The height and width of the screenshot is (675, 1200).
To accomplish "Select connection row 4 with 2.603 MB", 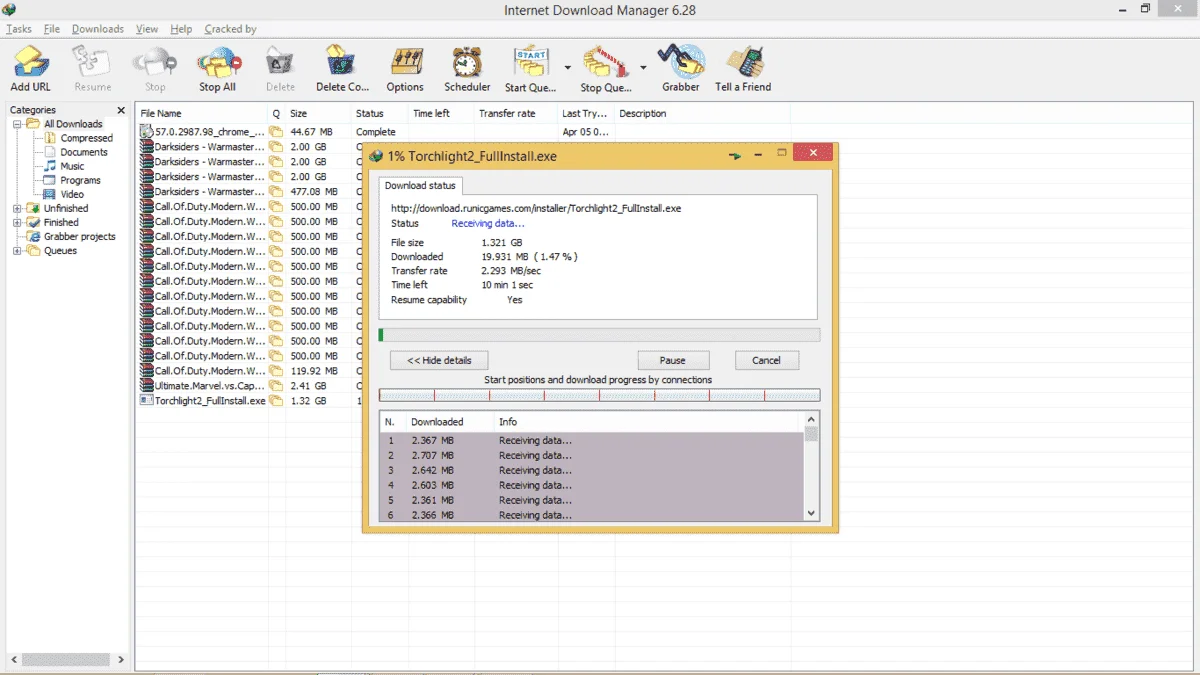I will pos(591,485).
